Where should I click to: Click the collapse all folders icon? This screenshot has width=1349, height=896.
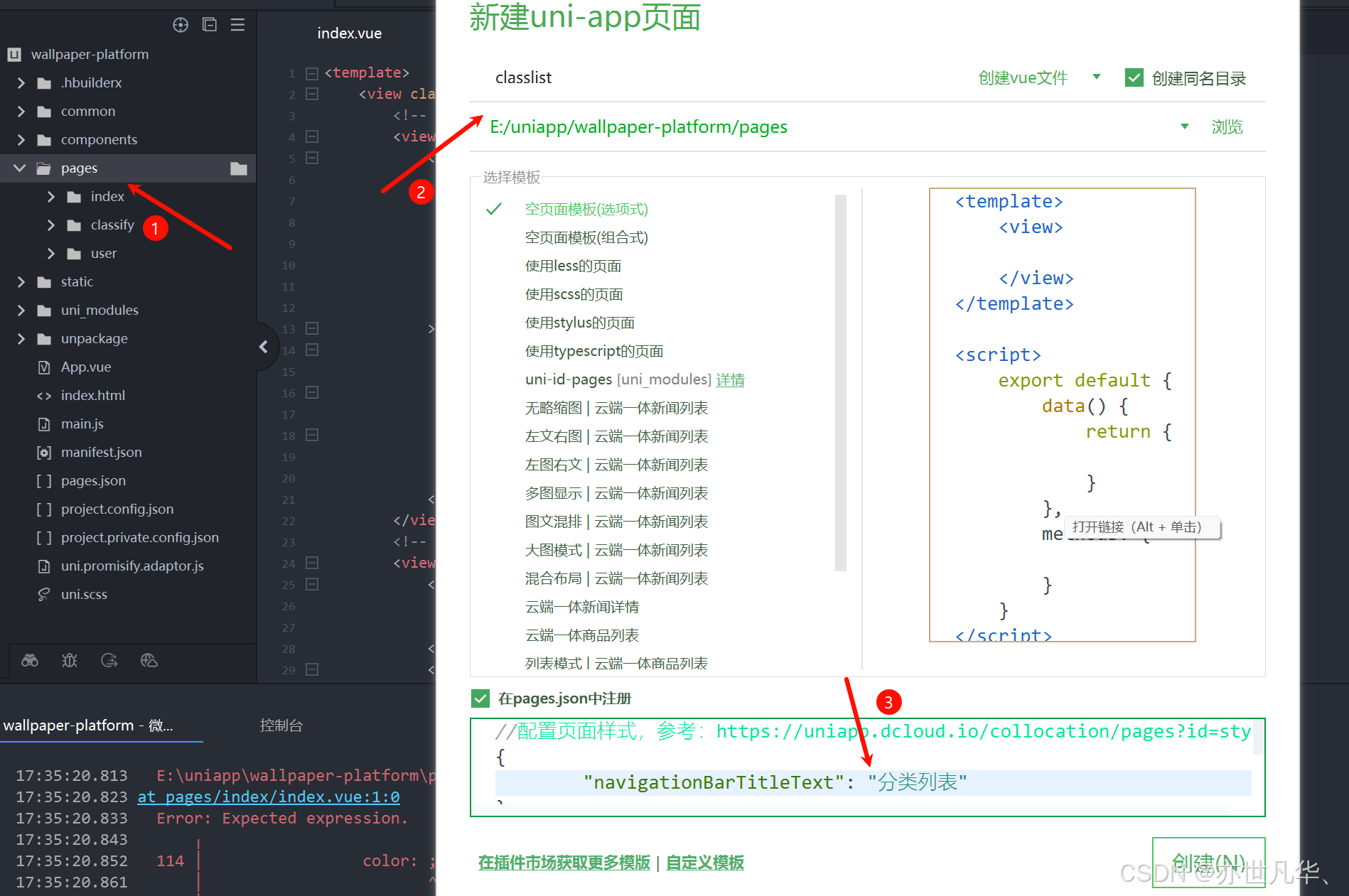209,25
